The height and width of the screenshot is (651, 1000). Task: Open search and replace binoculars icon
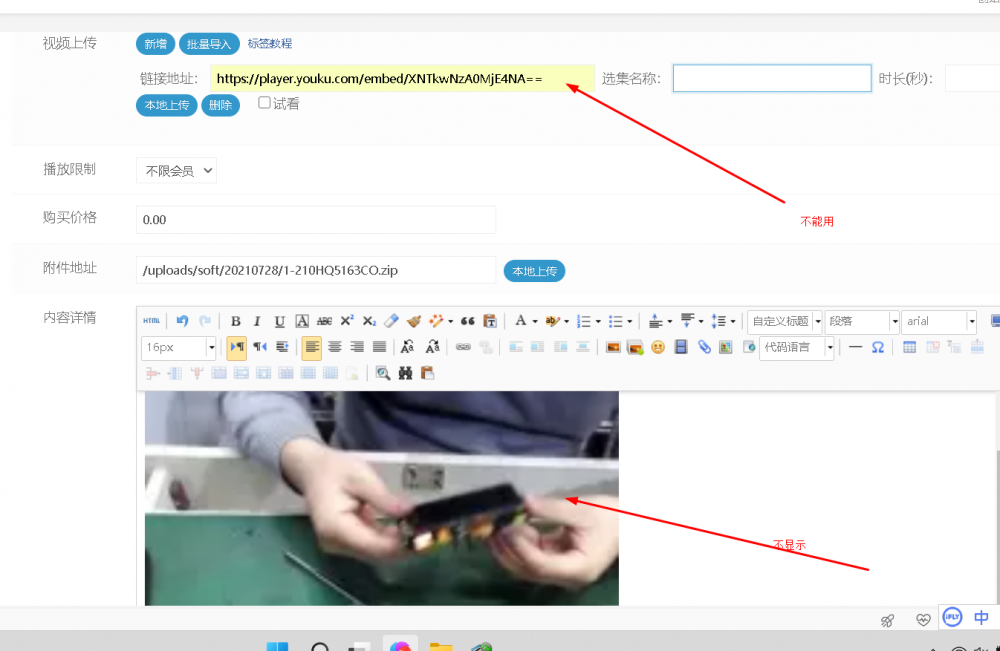pyautogui.click(x=405, y=373)
